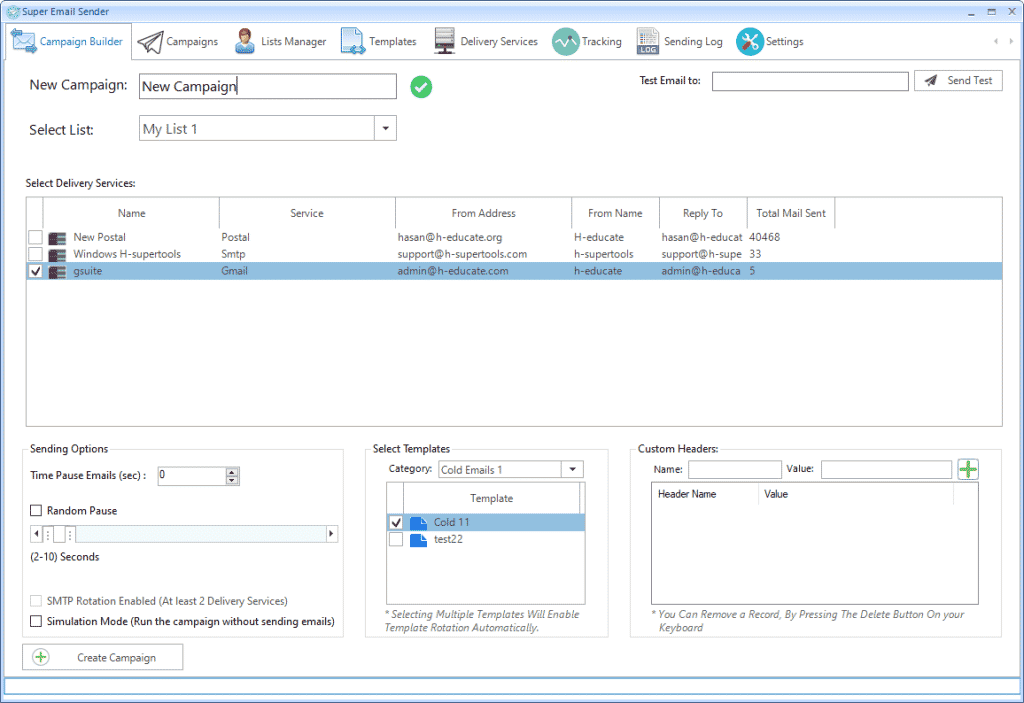Uncheck the gsuite delivery service

[x=34, y=270]
